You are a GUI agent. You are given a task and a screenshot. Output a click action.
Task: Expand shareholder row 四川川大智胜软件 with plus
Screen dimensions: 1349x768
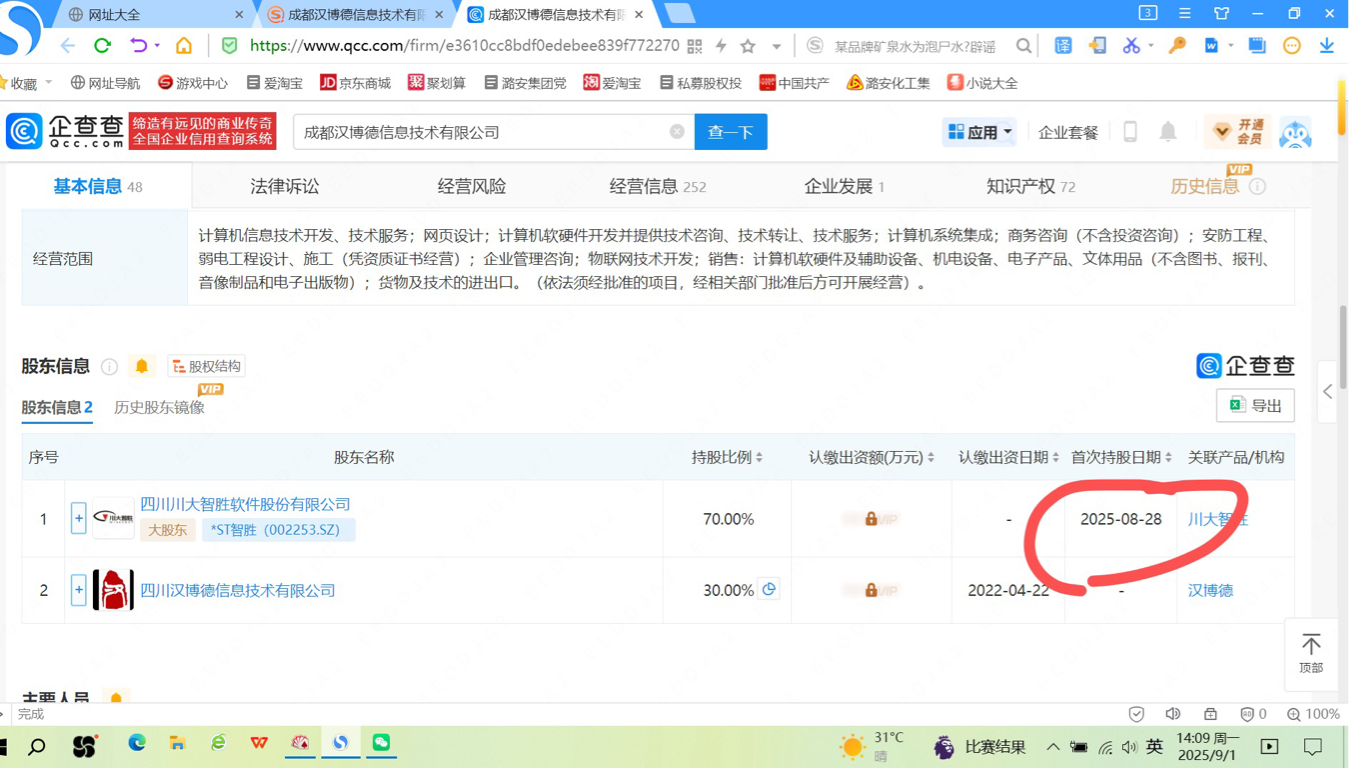click(x=78, y=519)
